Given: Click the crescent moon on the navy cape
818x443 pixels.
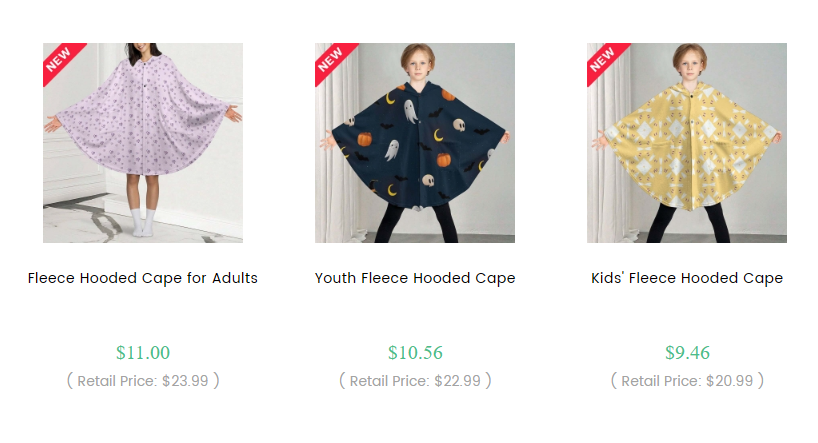Looking at the screenshot, I should coord(437,134).
